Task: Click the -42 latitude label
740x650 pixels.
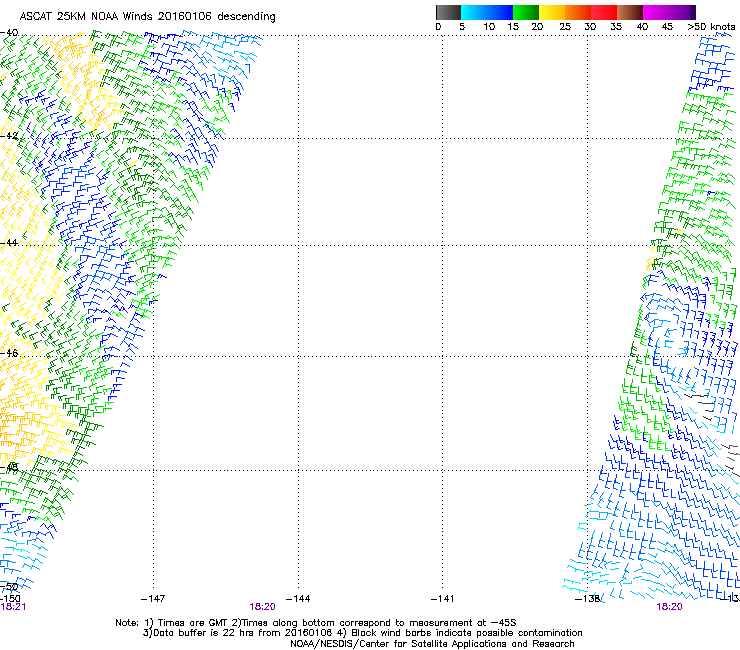Action: (9, 135)
